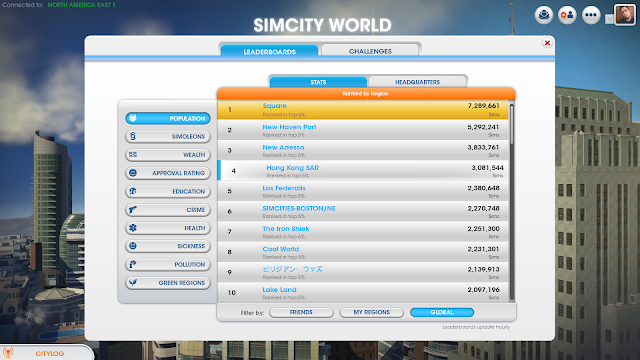Select the Pollution category
Image resolution: width=640 pixels, height=360 pixels.
(x=168, y=264)
